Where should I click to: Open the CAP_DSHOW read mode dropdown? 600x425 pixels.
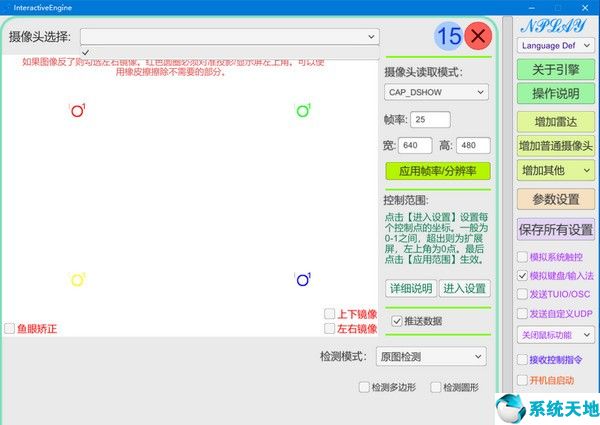pos(436,92)
